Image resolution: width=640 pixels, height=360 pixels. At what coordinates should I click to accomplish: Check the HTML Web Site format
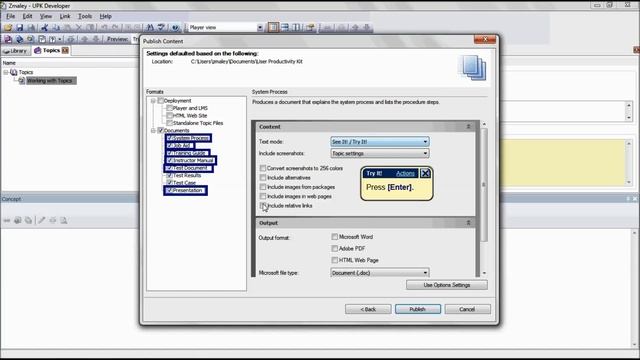[x=169, y=116]
